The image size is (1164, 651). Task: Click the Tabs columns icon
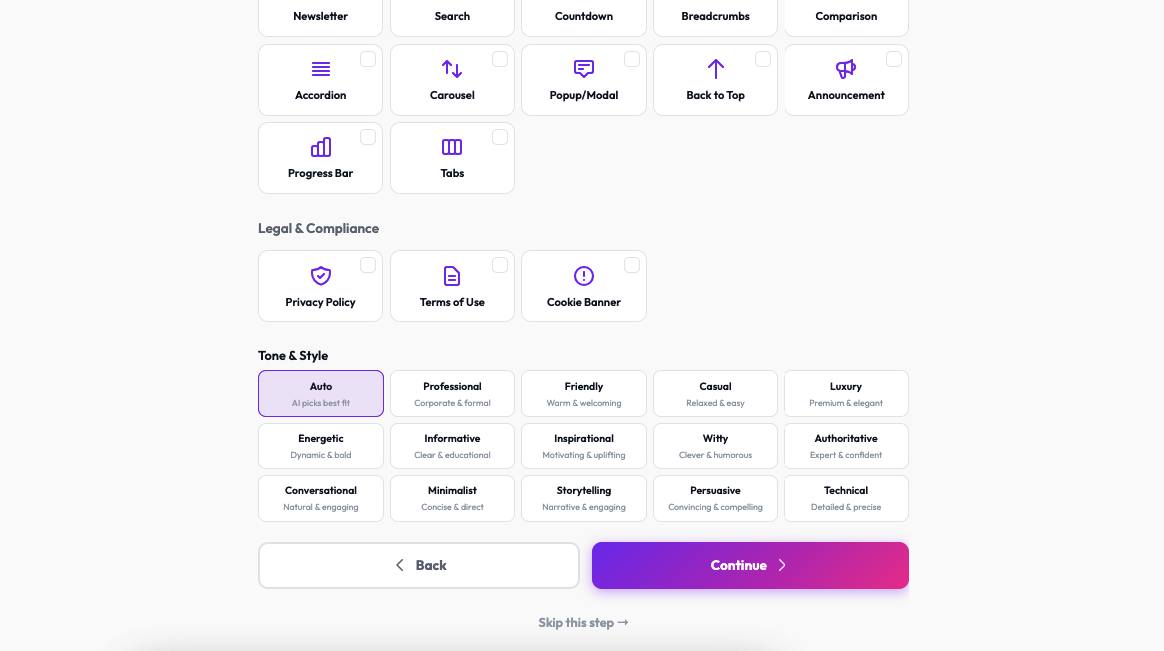[452, 147]
